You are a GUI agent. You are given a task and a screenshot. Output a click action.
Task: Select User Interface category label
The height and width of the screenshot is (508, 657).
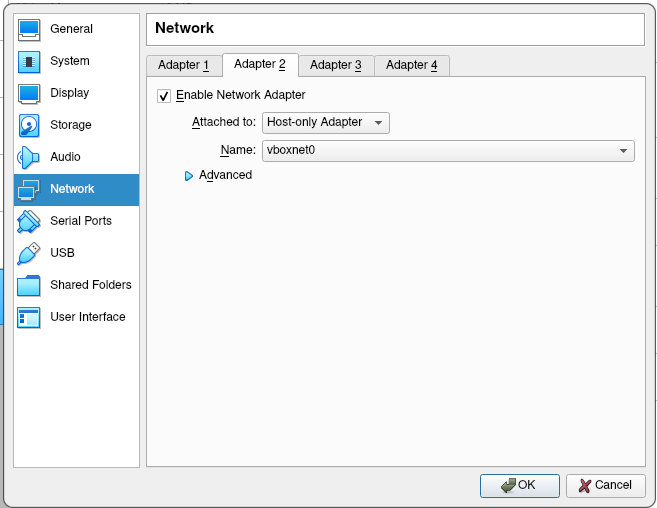88,317
